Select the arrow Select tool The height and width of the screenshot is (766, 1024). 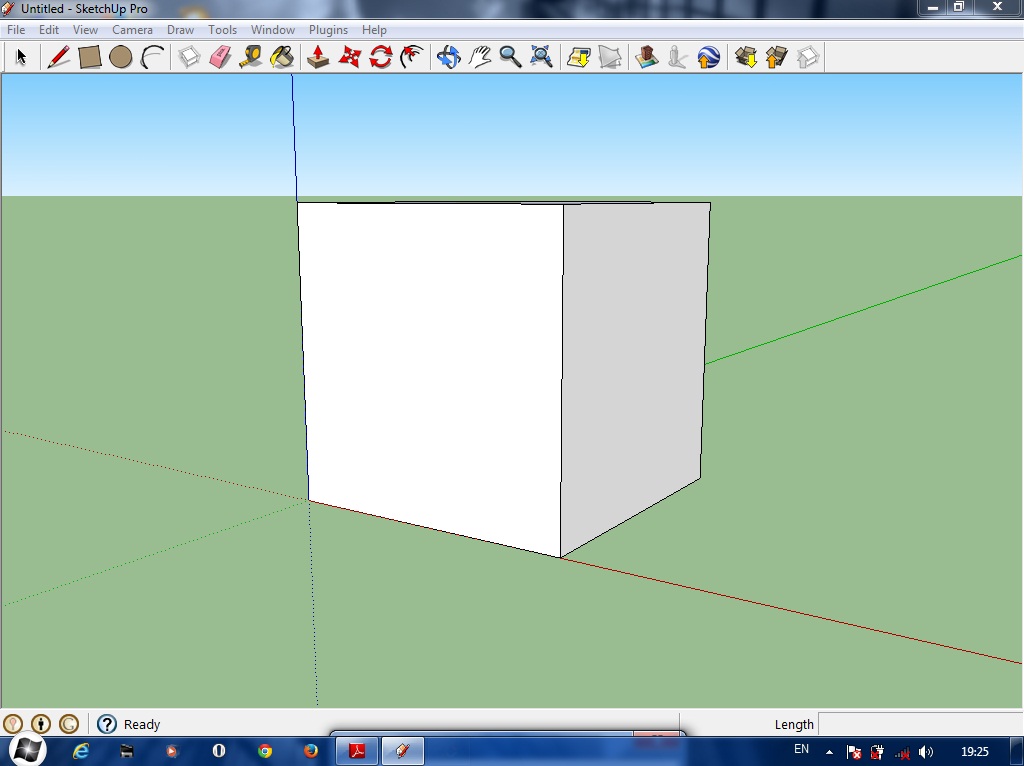pyautogui.click(x=20, y=57)
